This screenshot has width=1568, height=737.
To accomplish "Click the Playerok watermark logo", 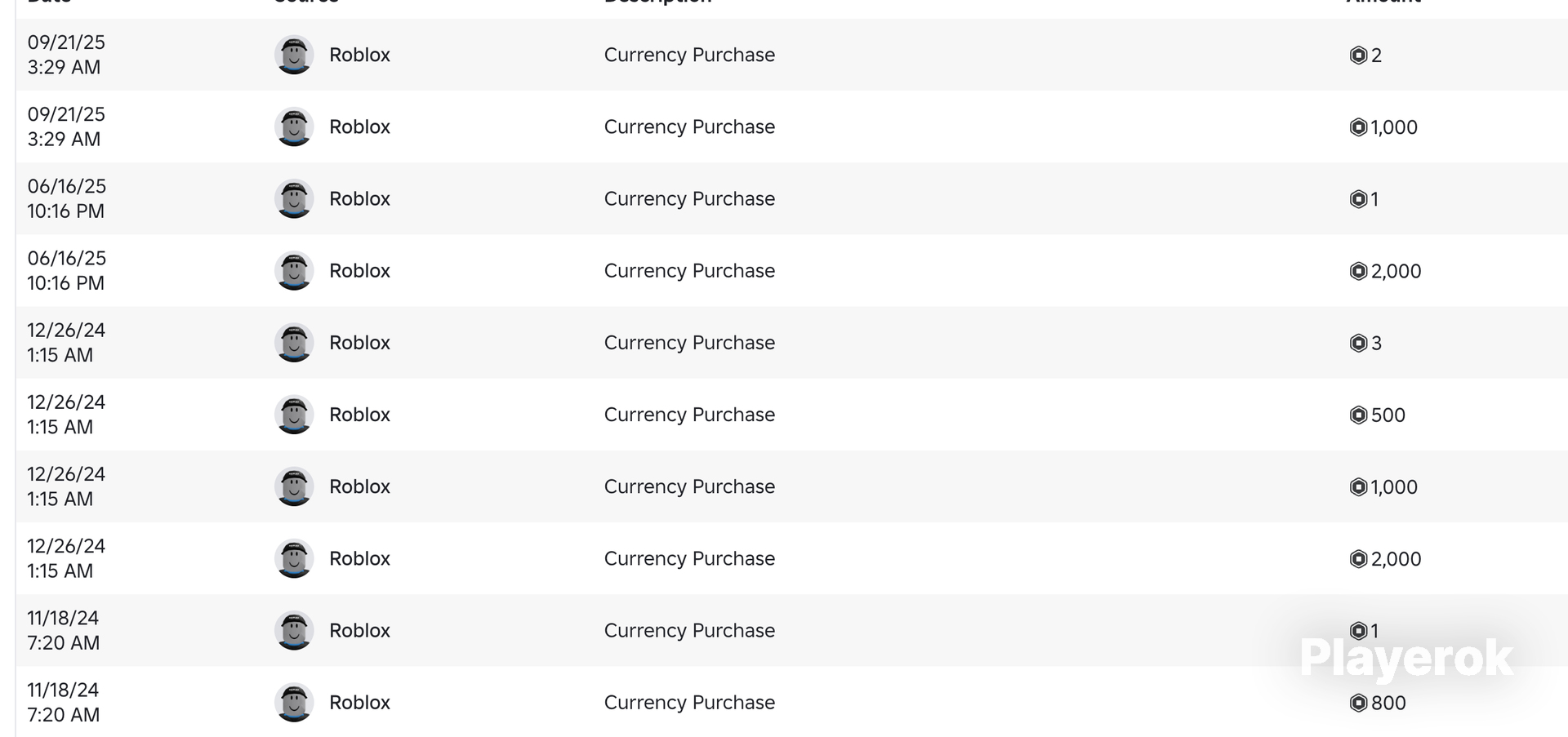I will 1406,658.
